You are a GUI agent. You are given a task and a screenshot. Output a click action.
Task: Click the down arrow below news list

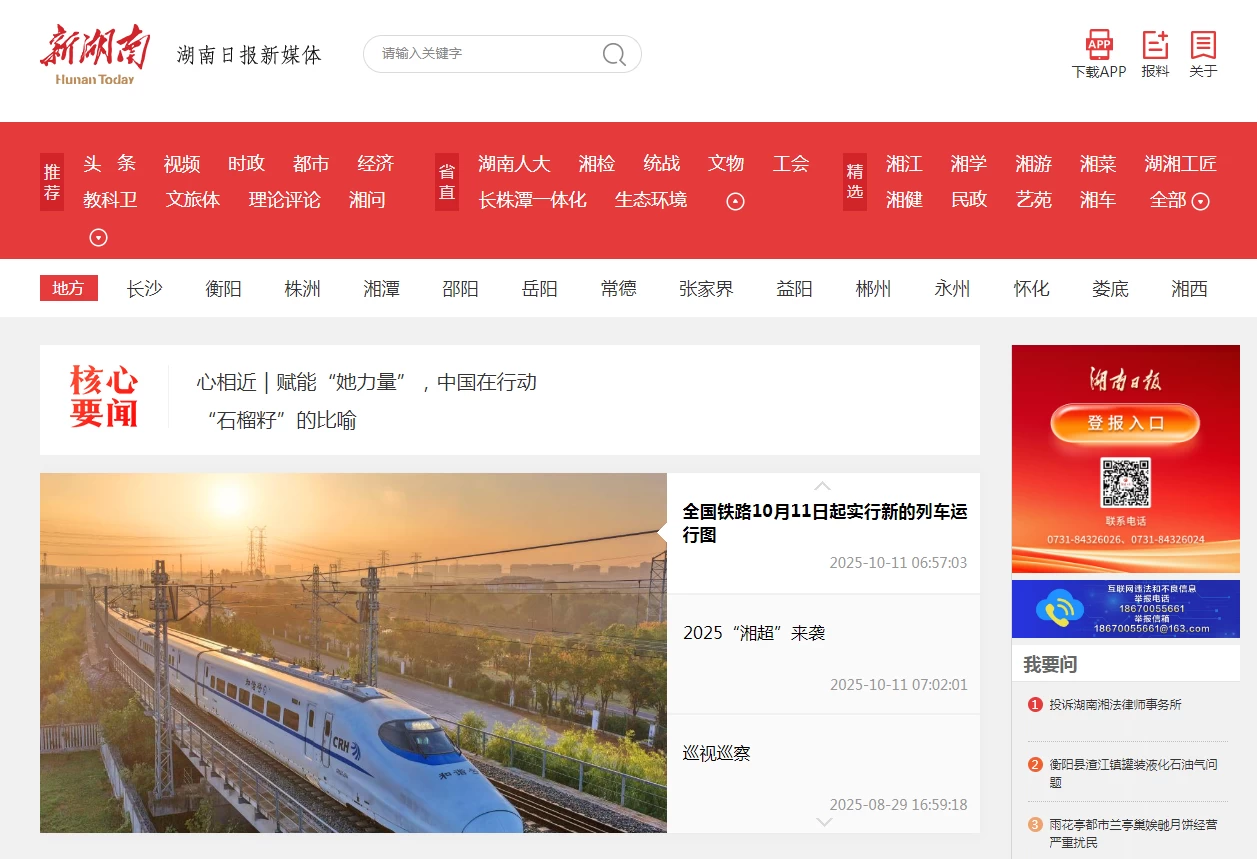tap(824, 822)
